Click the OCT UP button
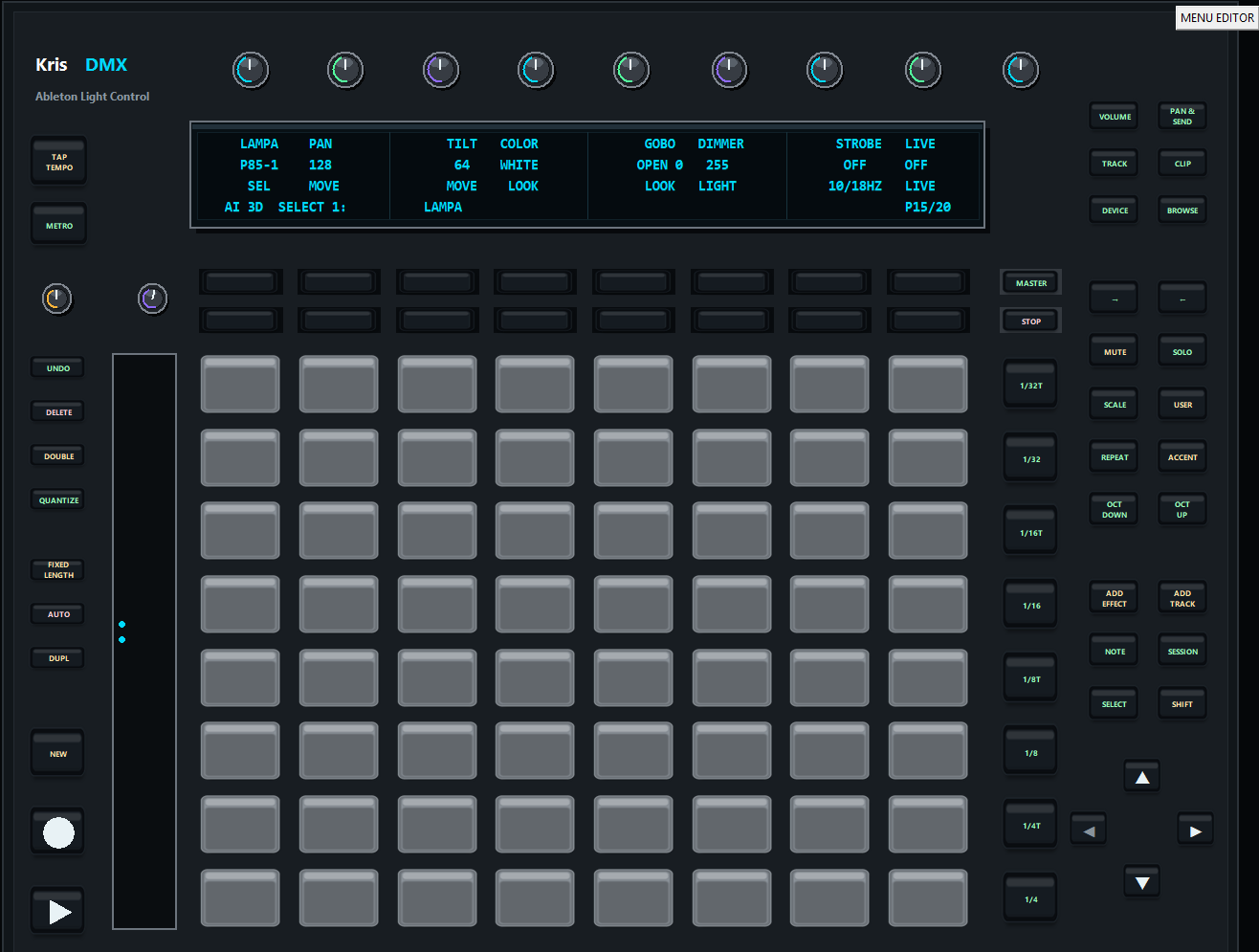Screen dimensions: 1259x952 (x=1182, y=510)
